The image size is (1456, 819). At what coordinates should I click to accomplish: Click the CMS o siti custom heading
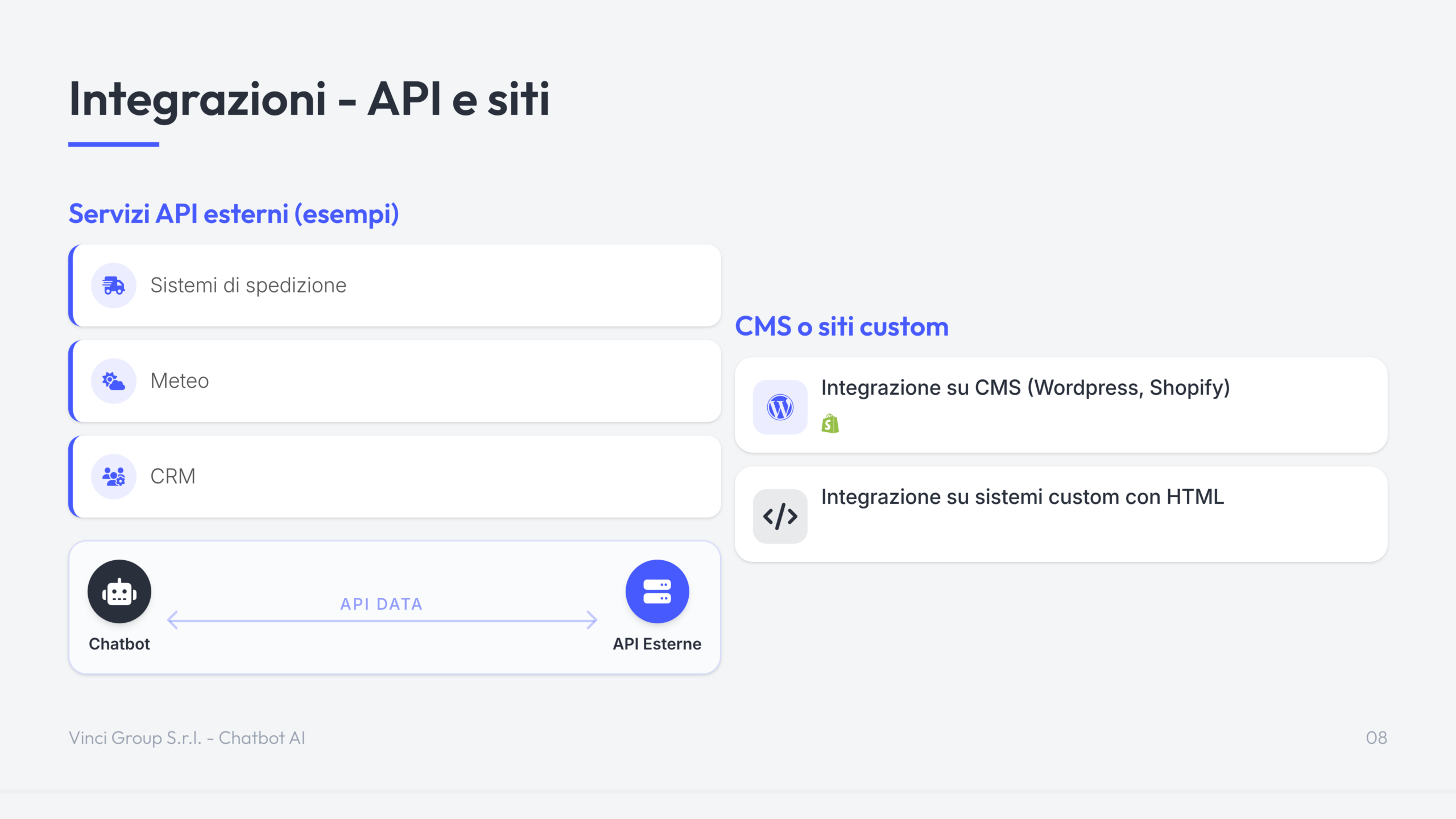(842, 327)
